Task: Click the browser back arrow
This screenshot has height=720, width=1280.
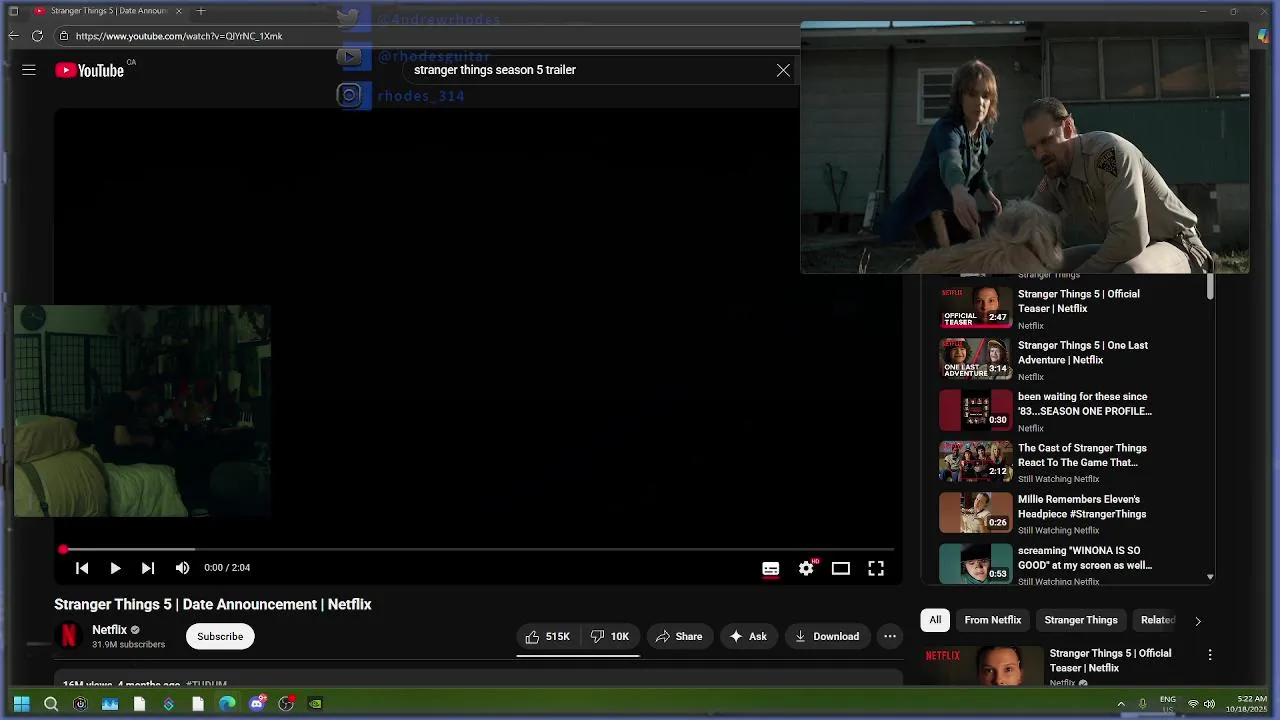Action: coord(14,36)
